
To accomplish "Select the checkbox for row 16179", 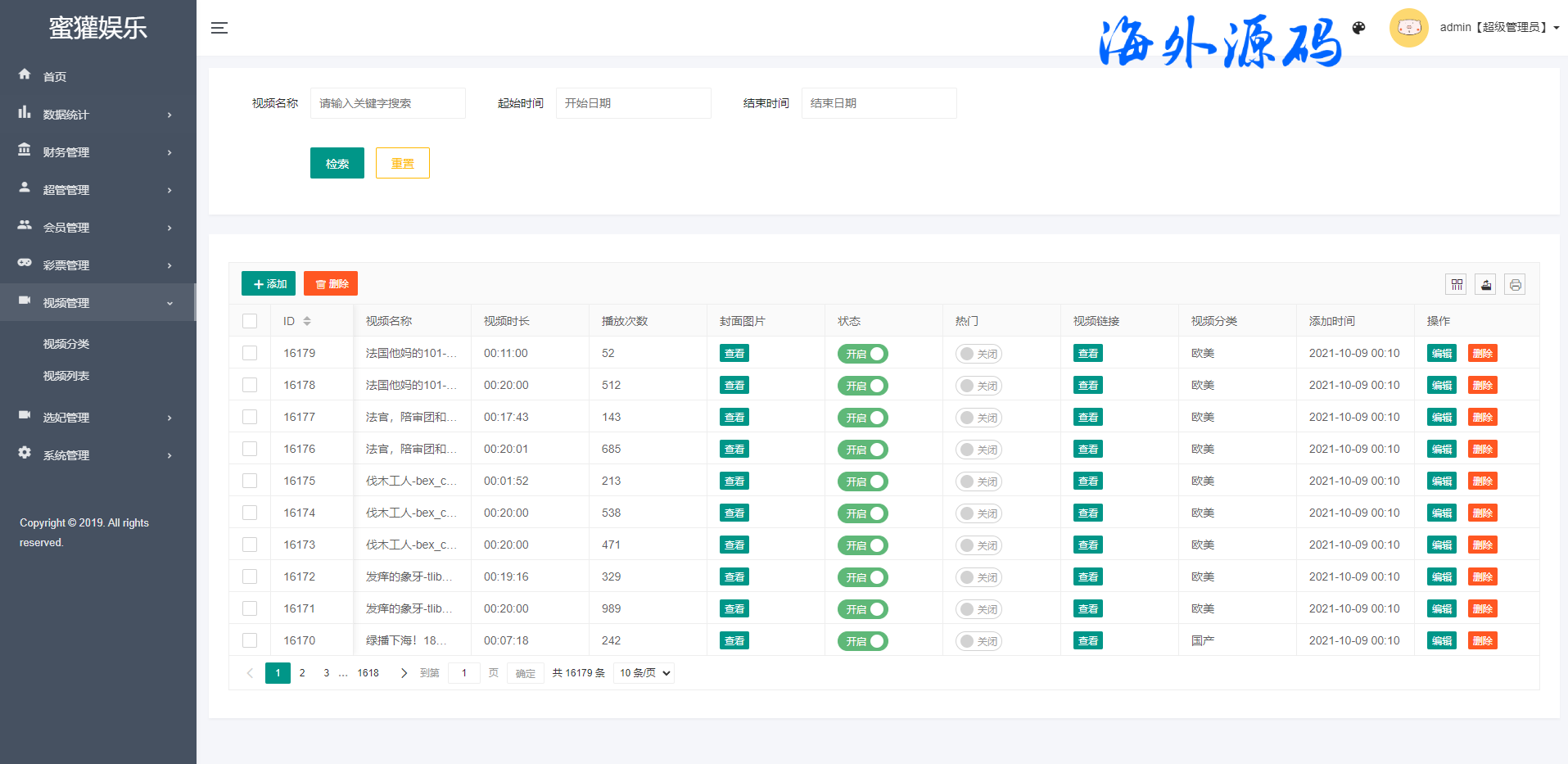I will (x=250, y=353).
